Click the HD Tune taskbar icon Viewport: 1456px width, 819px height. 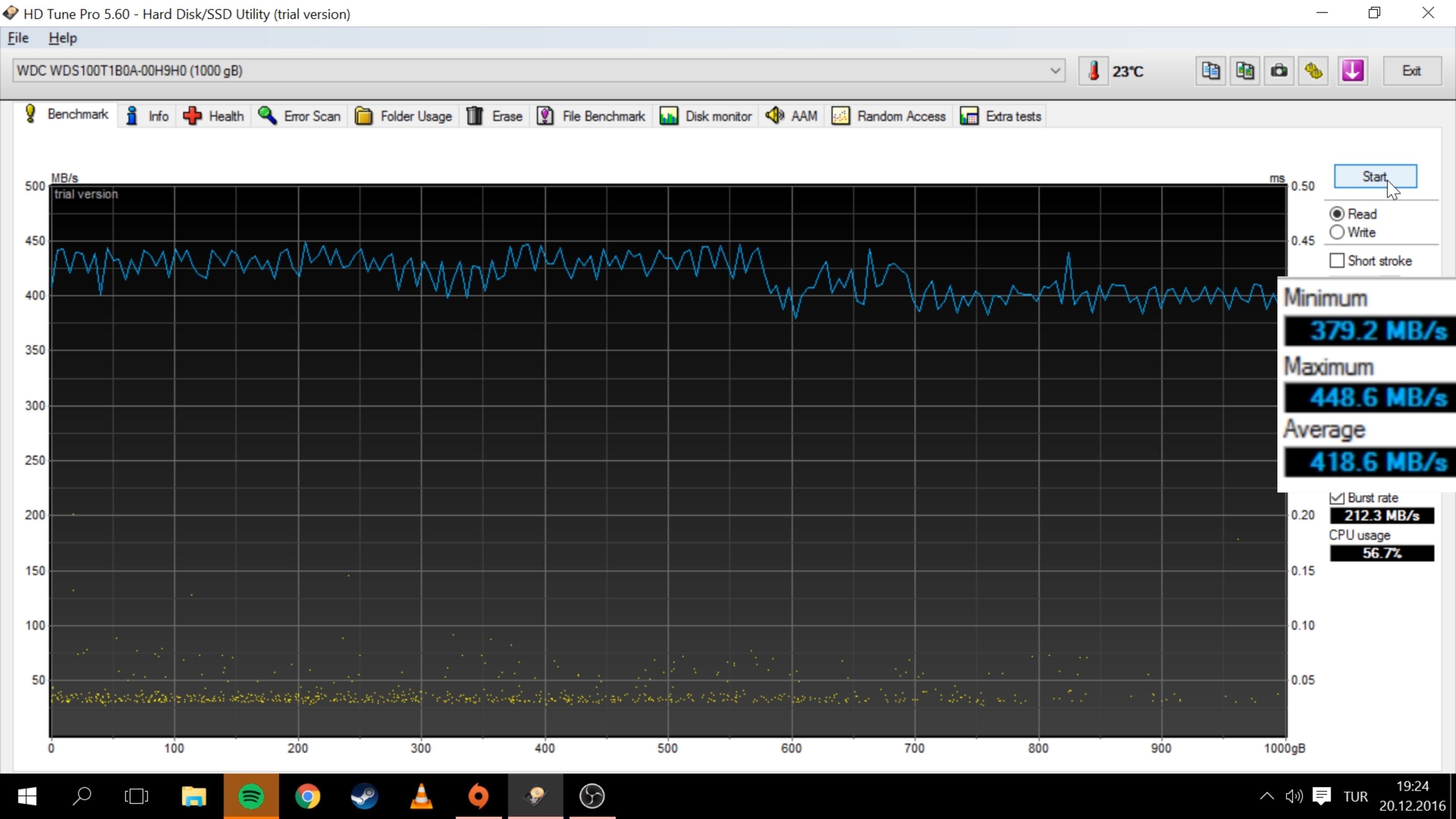tap(535, 796)
